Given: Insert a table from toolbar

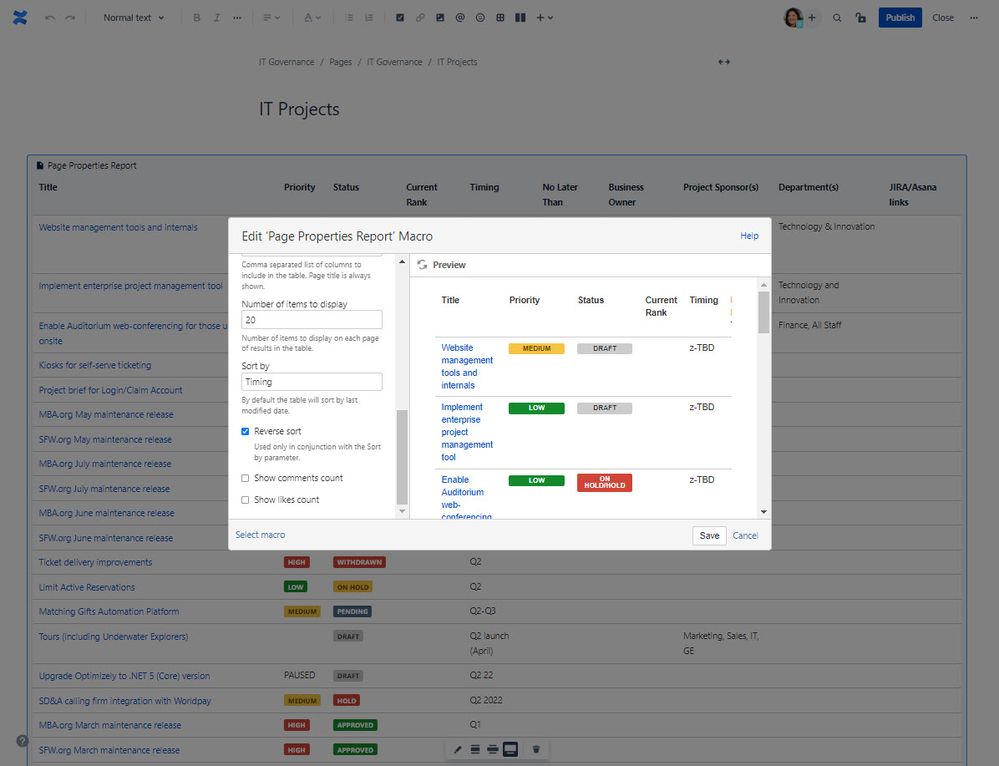Looking at the screenshot, I should pyautogui.click(x=500, y=18).
